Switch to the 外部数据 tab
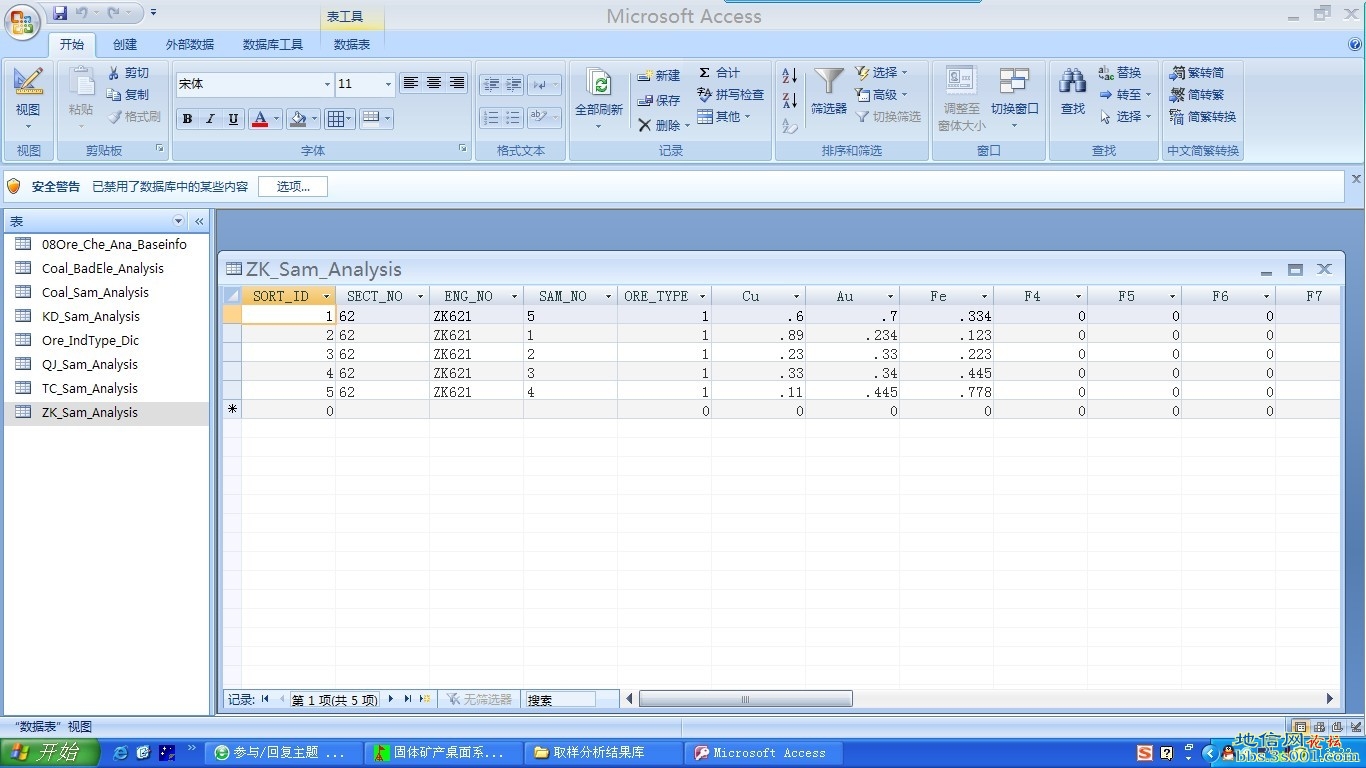 (190, 44)
